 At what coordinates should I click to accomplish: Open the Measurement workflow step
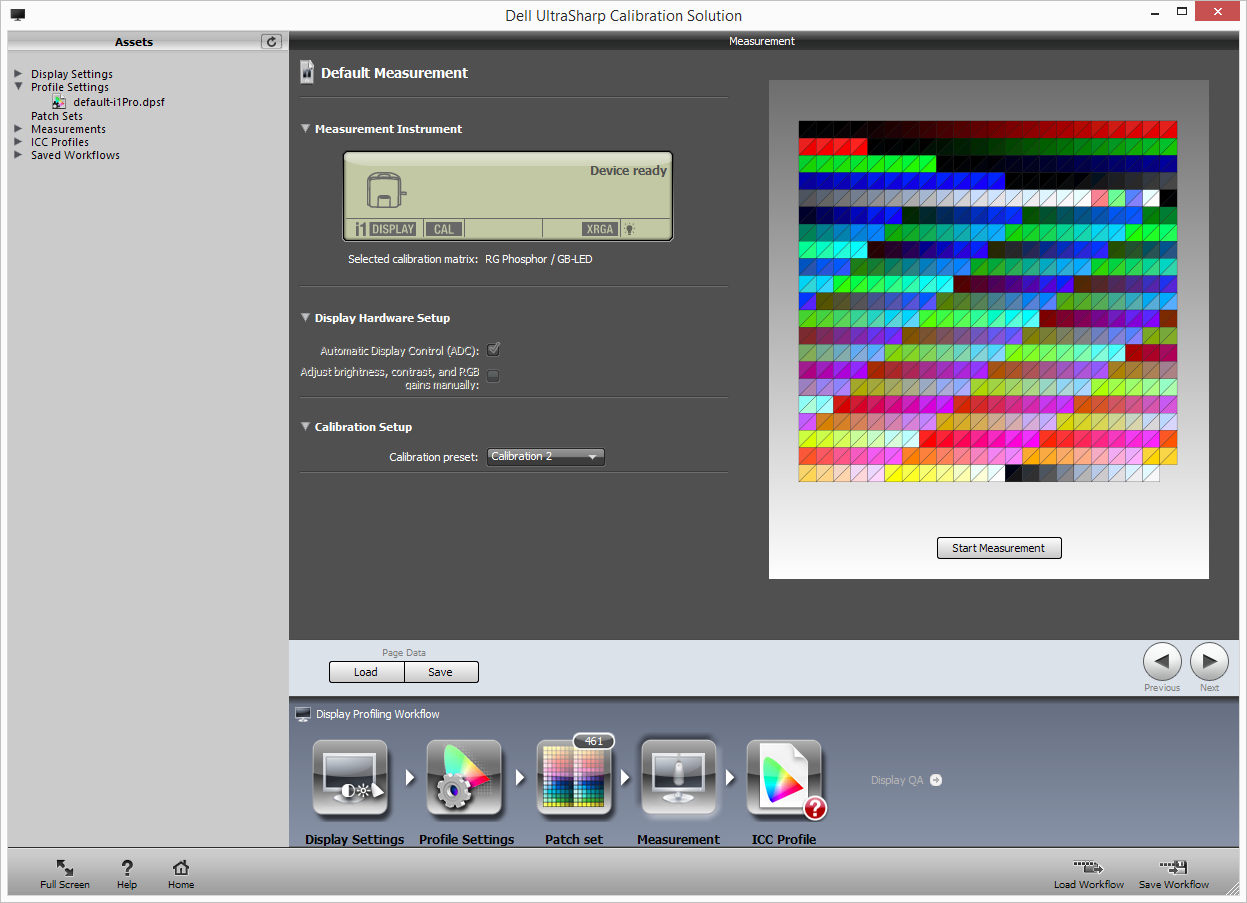pos(679,776)
